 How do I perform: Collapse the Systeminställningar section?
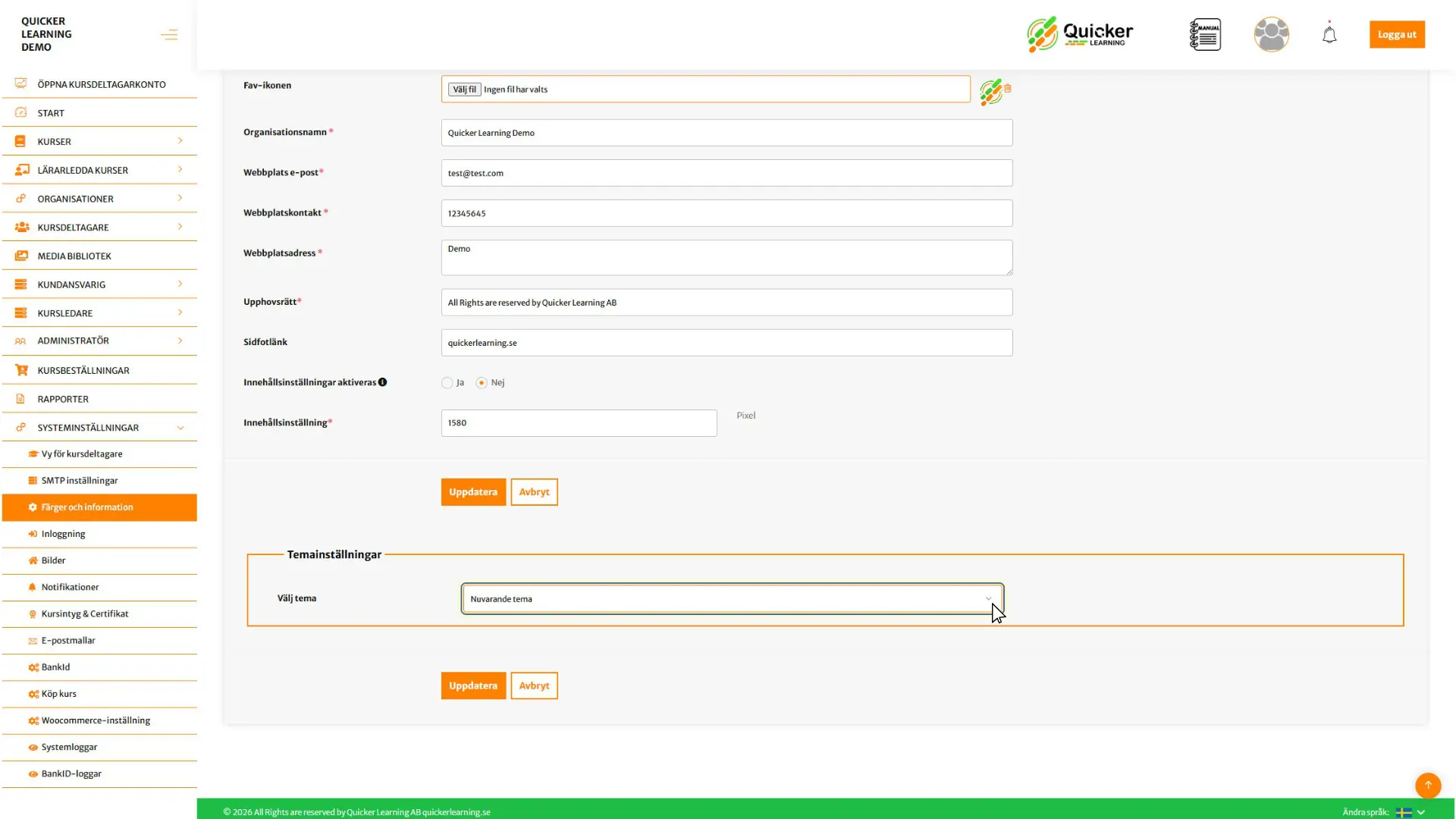180,428
